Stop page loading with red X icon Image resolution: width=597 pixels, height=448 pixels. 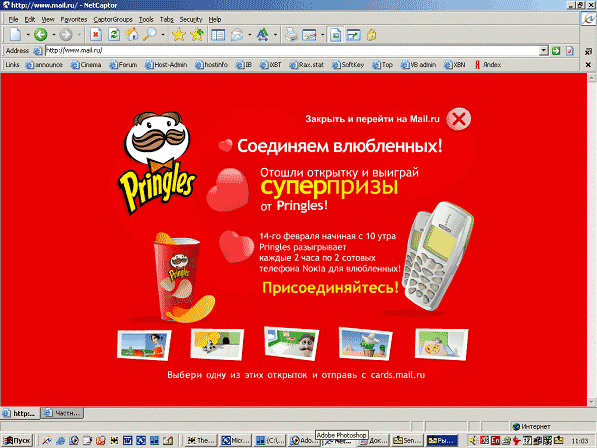96,35
